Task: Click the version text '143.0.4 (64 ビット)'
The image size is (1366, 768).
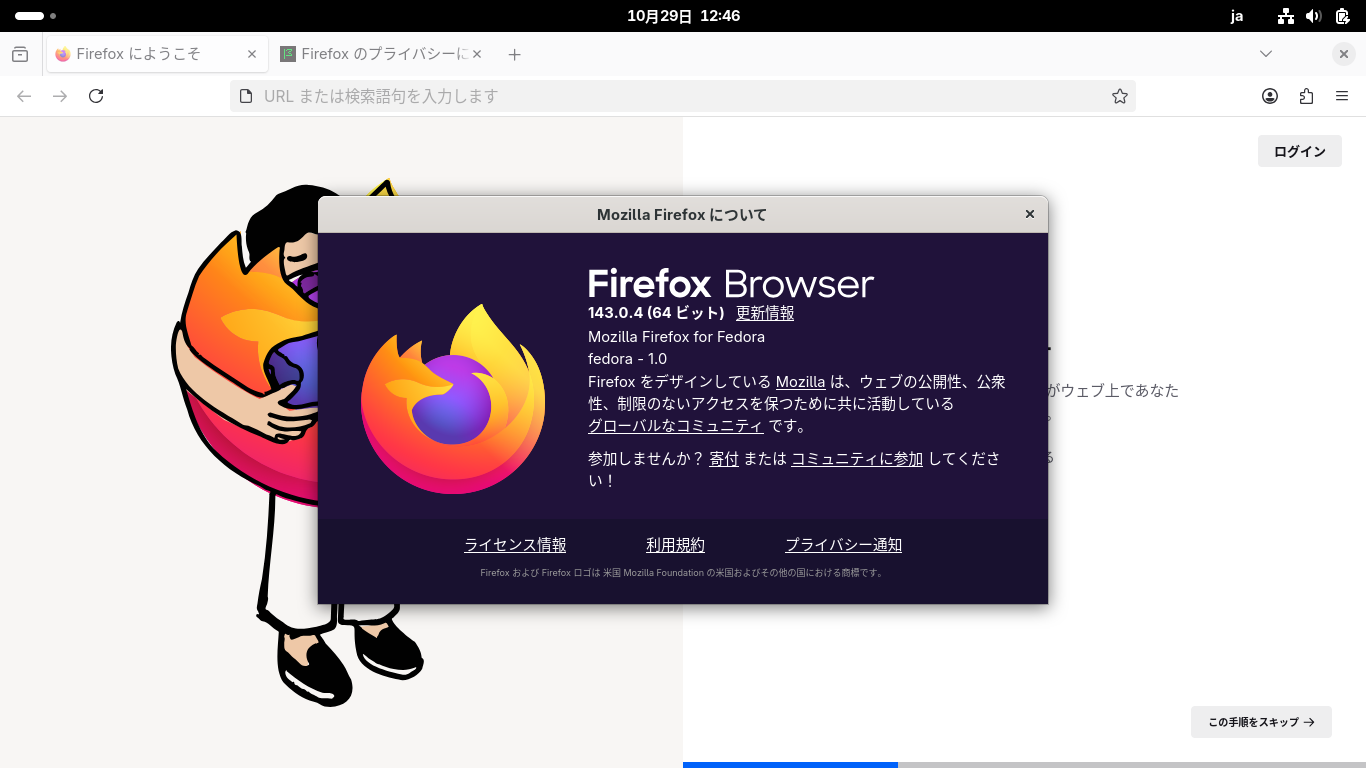Action: tap(656, 313)
